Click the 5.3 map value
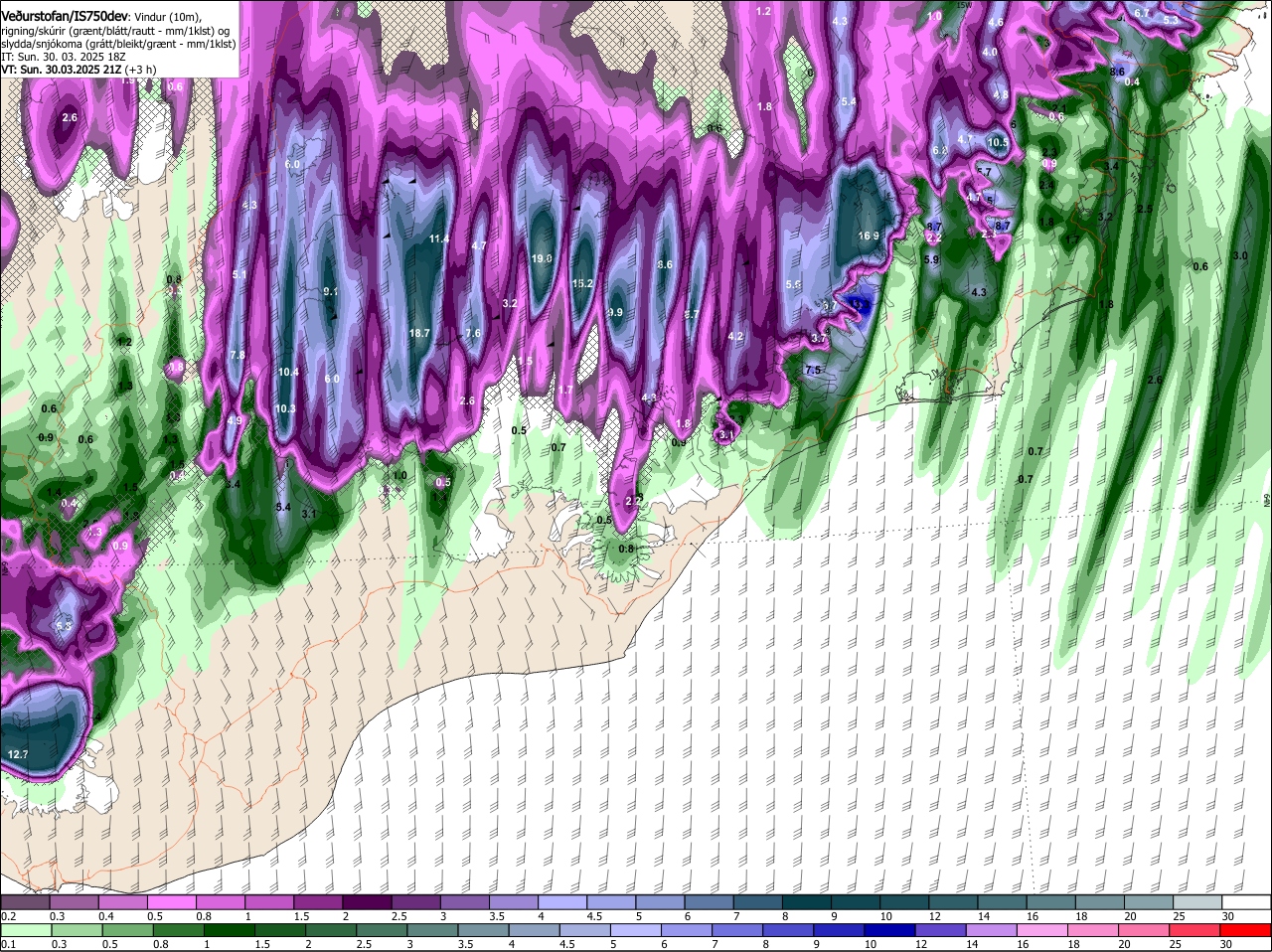The image size is (1272, 952). pos(1171,20)
